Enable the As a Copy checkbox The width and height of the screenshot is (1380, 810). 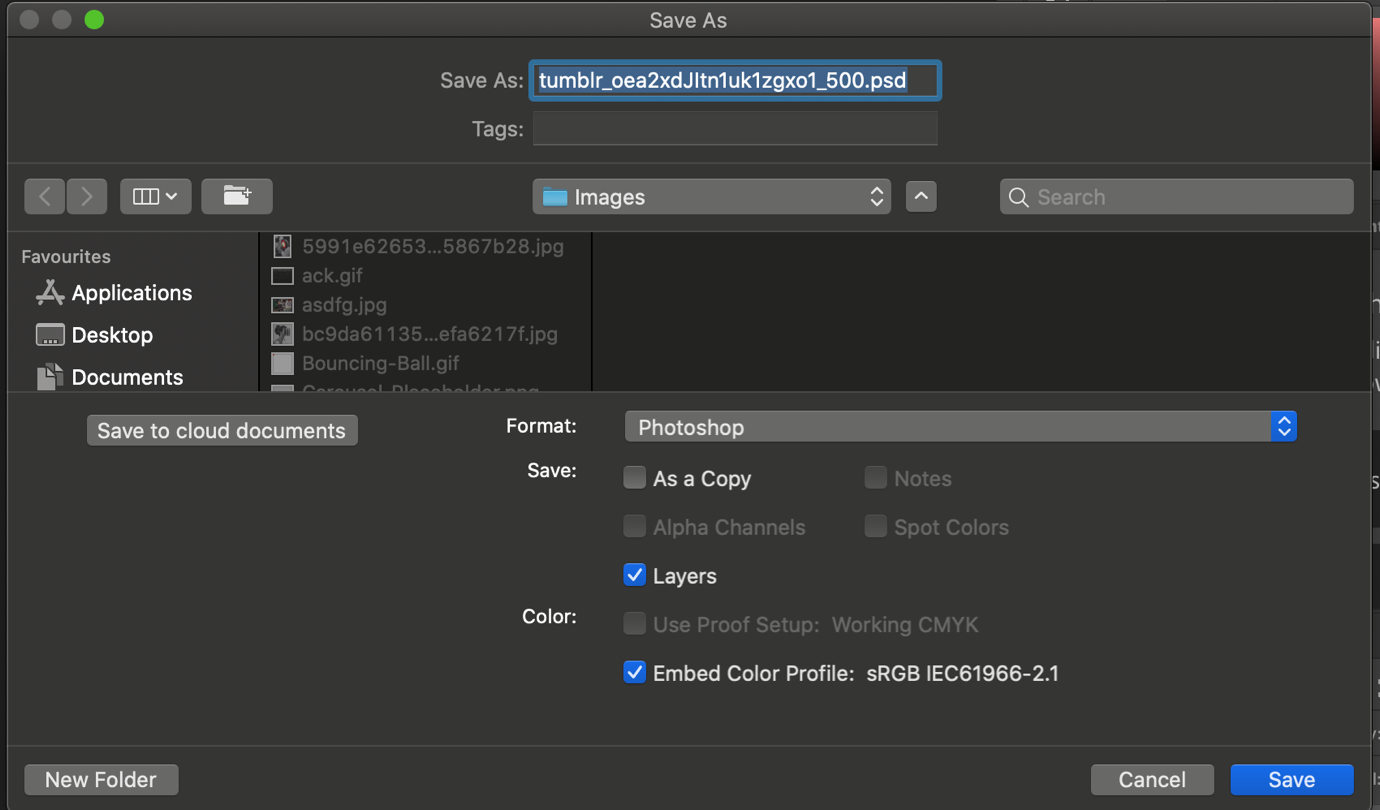[634, 478]
